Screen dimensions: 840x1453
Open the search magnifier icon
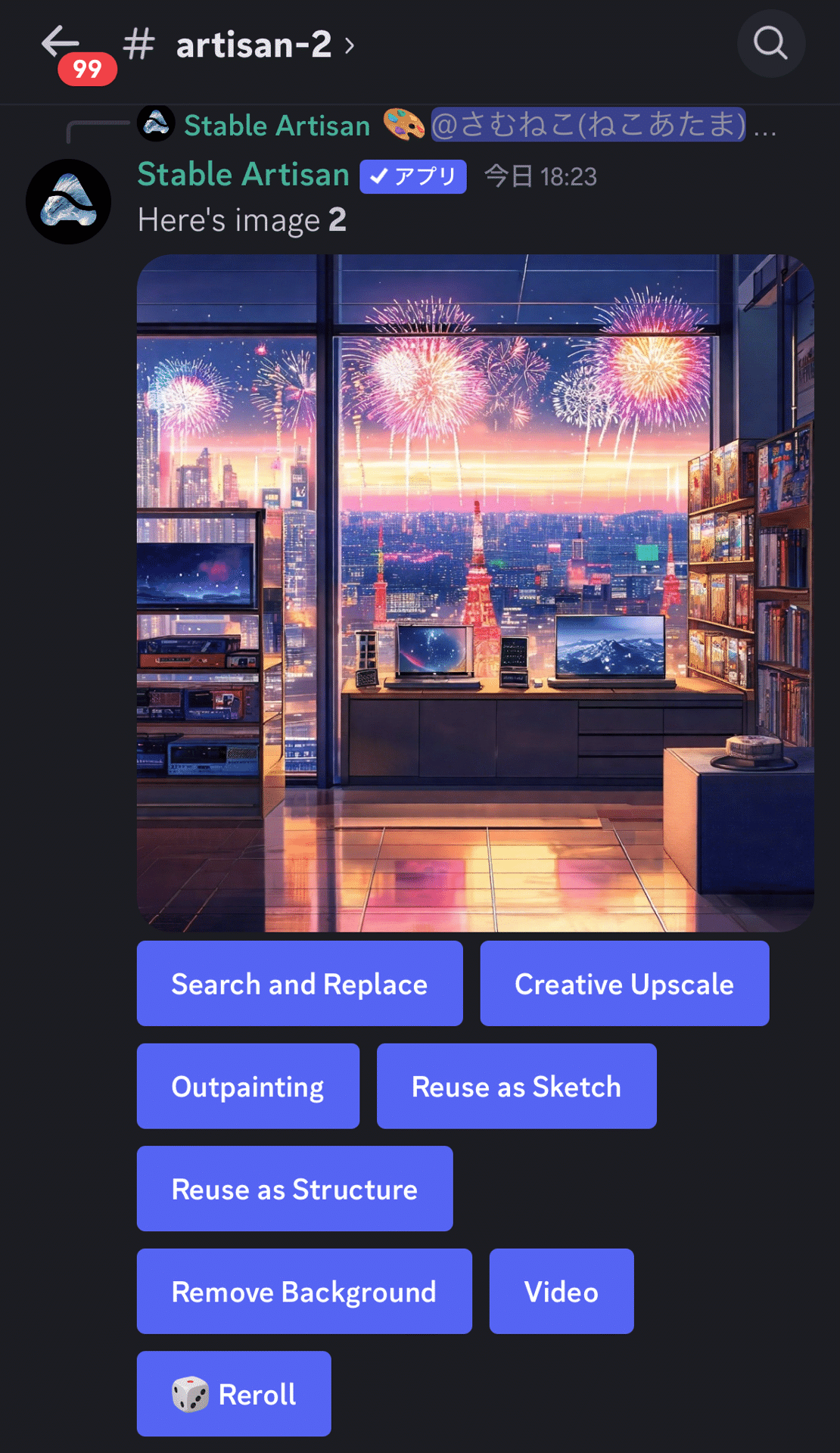click(770, 43)
